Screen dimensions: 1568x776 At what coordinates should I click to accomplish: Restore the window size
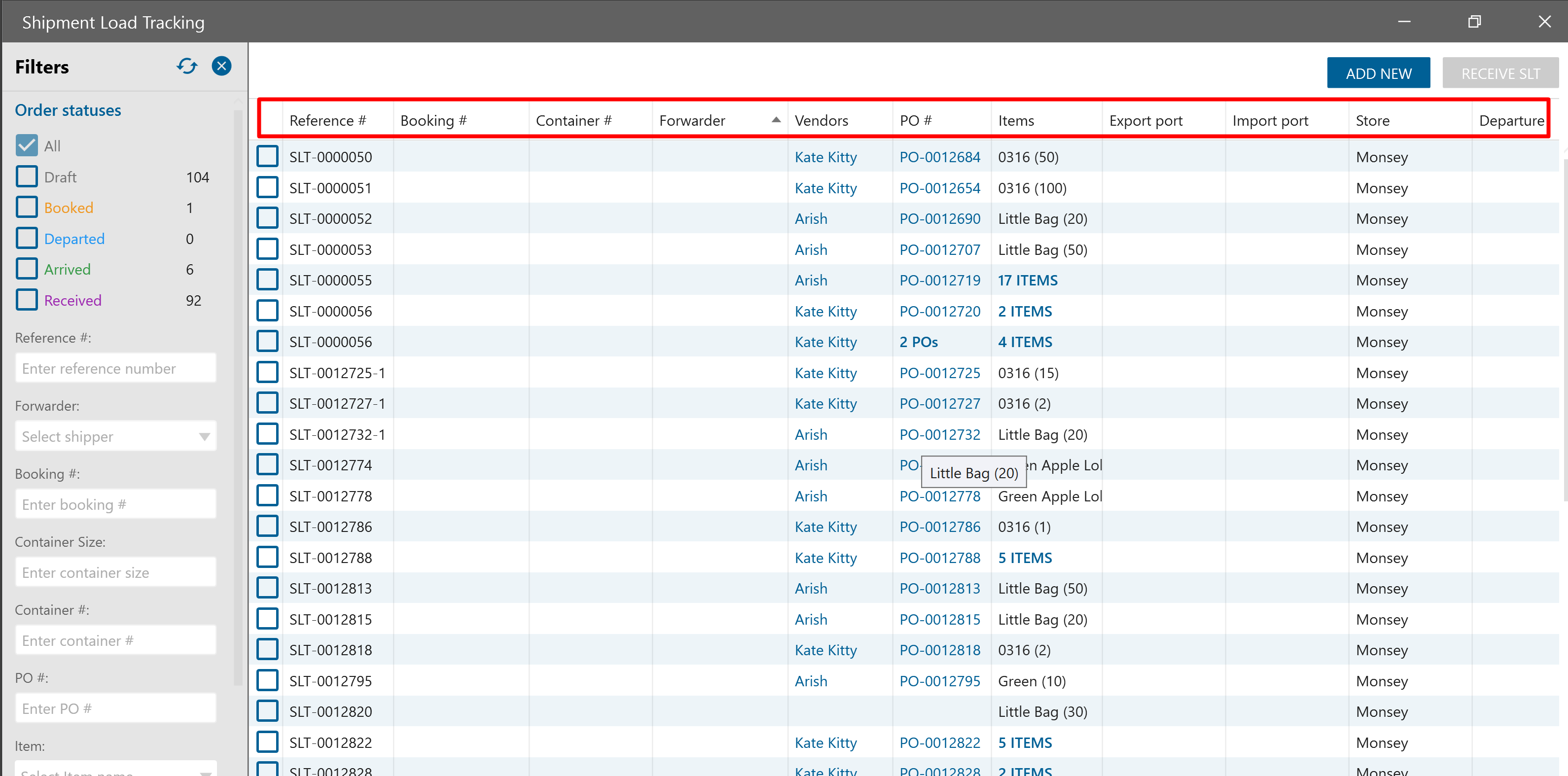click(1474, 22)
